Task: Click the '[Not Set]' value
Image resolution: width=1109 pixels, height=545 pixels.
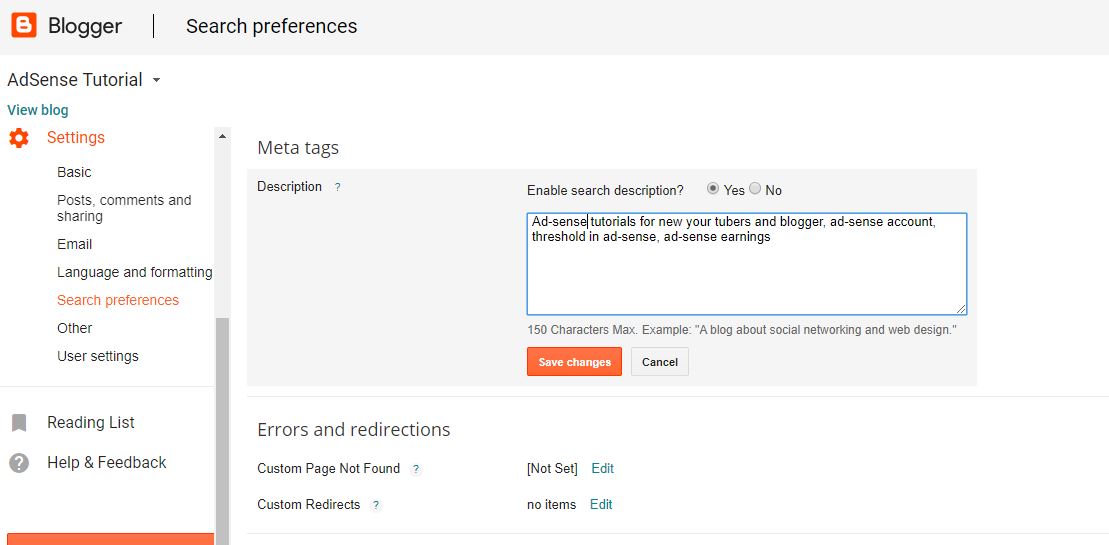Action: [552, 469]
